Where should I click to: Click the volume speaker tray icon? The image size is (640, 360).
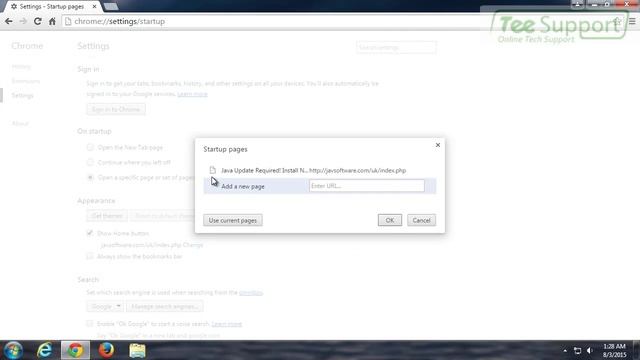[x=590, y=351]
